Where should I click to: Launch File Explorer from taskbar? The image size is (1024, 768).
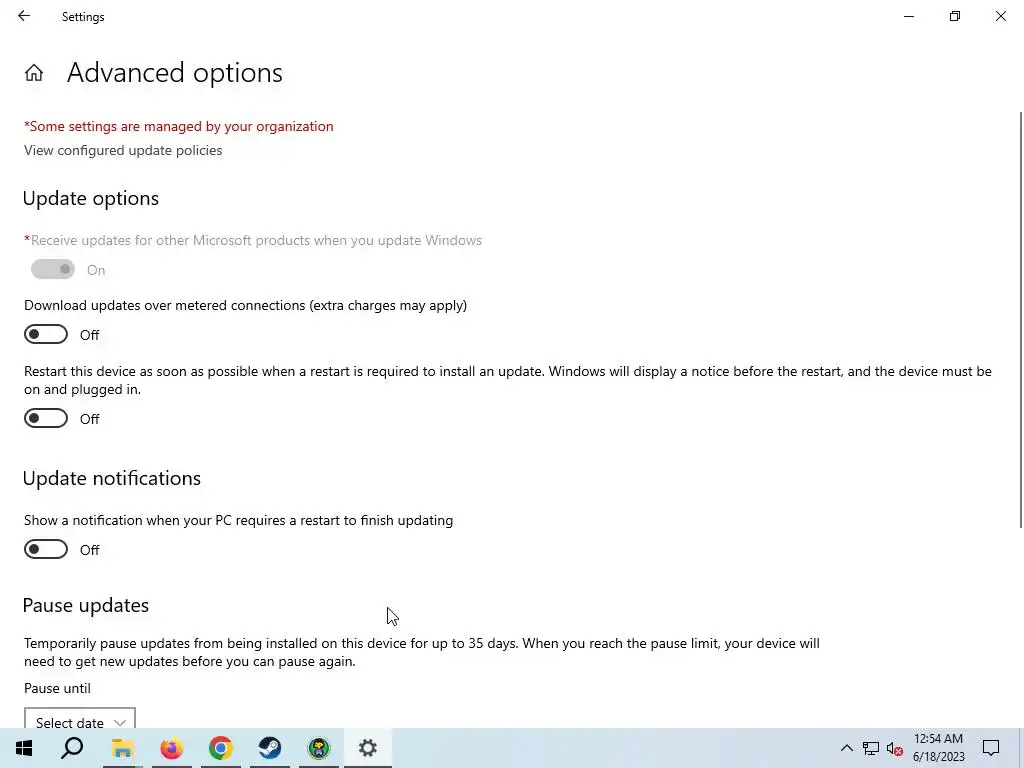[122, 748]
